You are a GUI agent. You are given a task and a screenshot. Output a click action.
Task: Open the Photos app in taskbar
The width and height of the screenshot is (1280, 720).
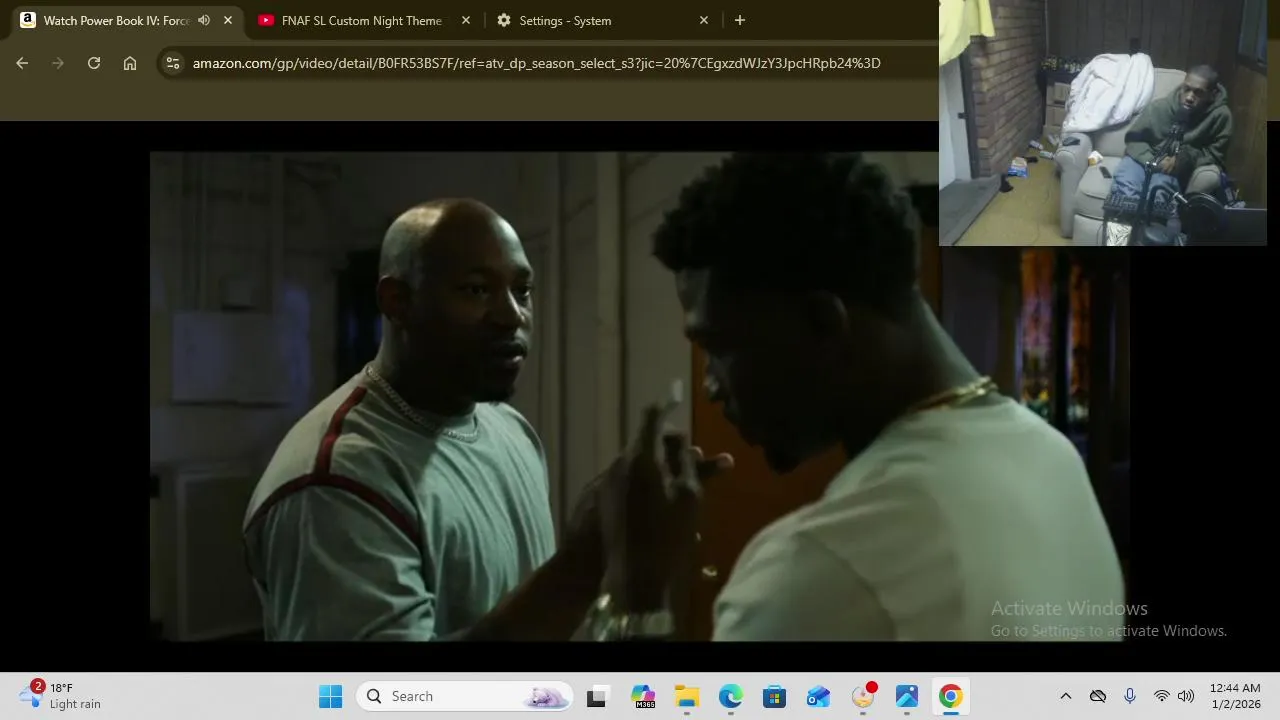[x=907, y=696]
